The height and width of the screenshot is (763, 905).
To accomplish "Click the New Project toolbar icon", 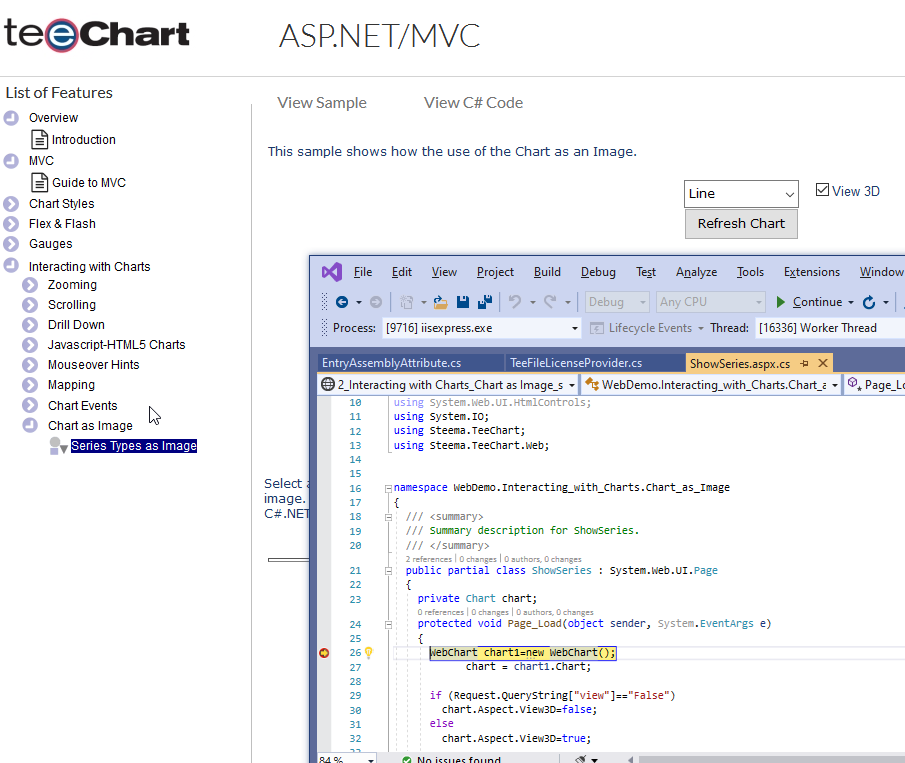I will (407, 302).
